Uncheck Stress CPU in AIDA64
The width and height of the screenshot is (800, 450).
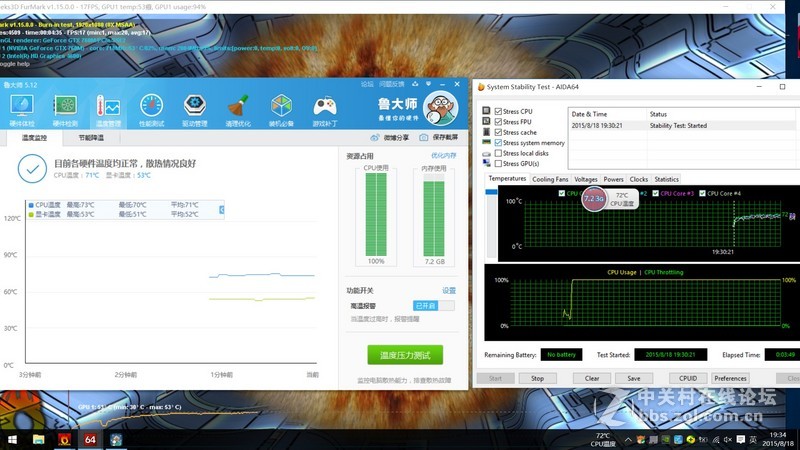click(498, 111)
